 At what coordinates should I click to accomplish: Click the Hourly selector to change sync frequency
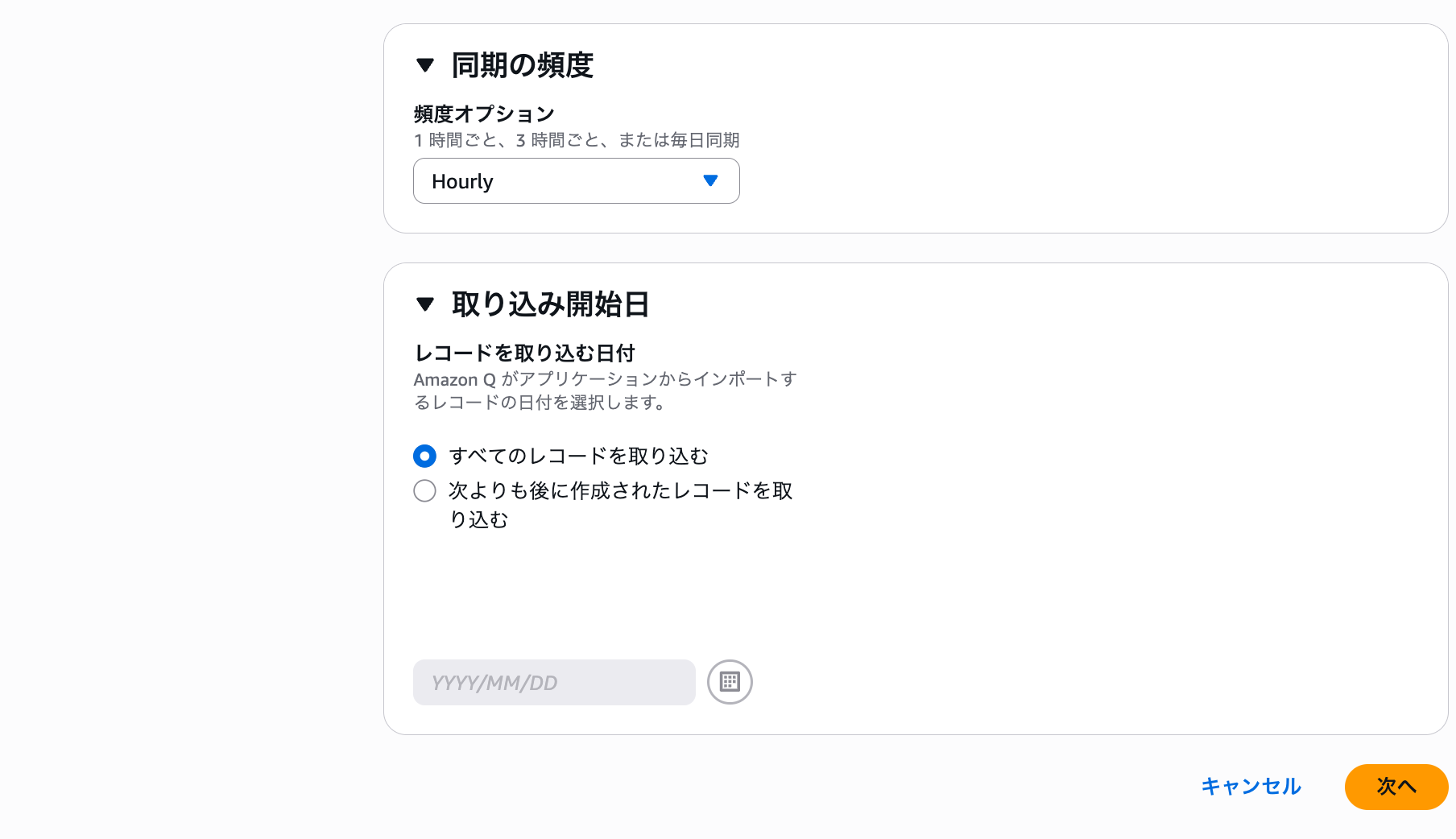click(576, 181)
